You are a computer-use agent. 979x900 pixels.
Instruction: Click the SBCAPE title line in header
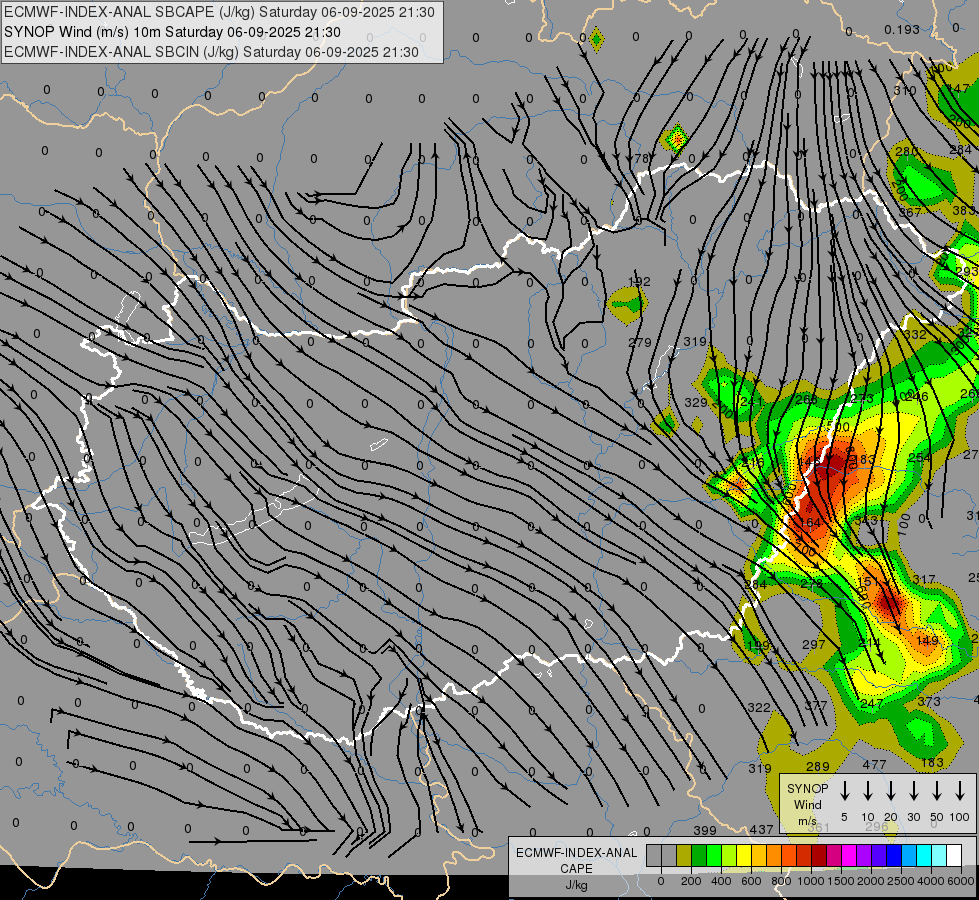(x=219, y=12)
